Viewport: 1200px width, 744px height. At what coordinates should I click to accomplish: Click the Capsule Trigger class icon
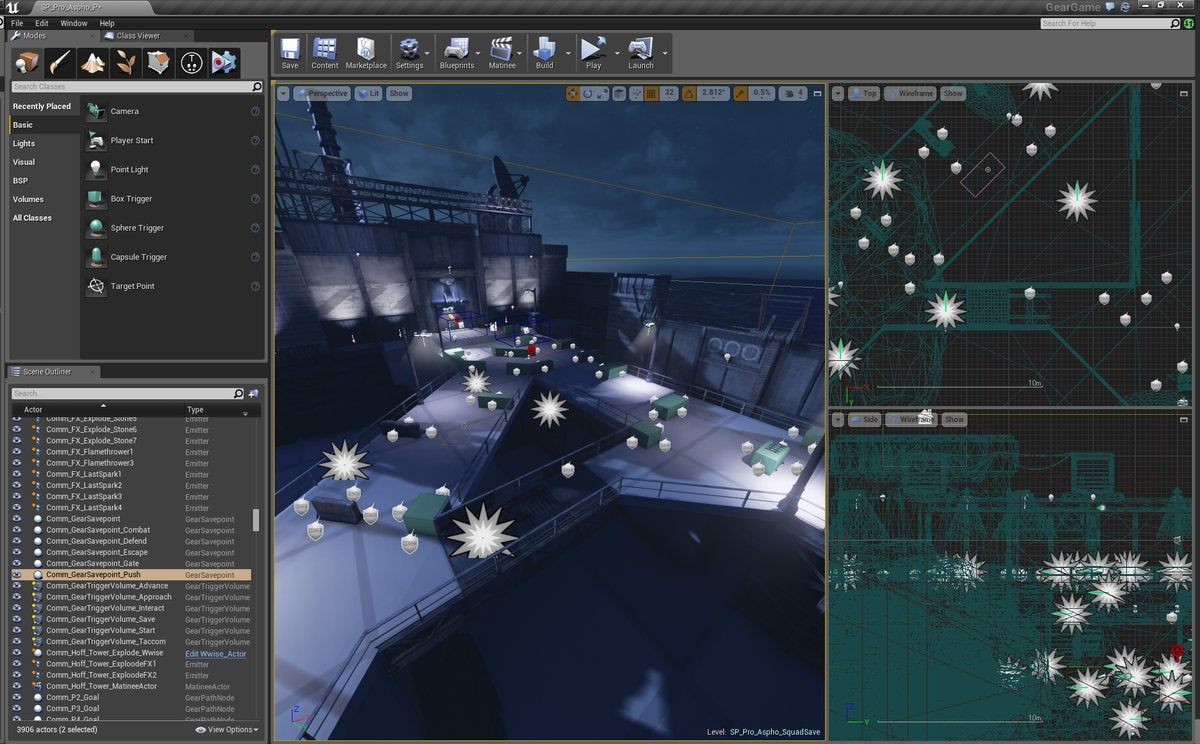point(96,257)
